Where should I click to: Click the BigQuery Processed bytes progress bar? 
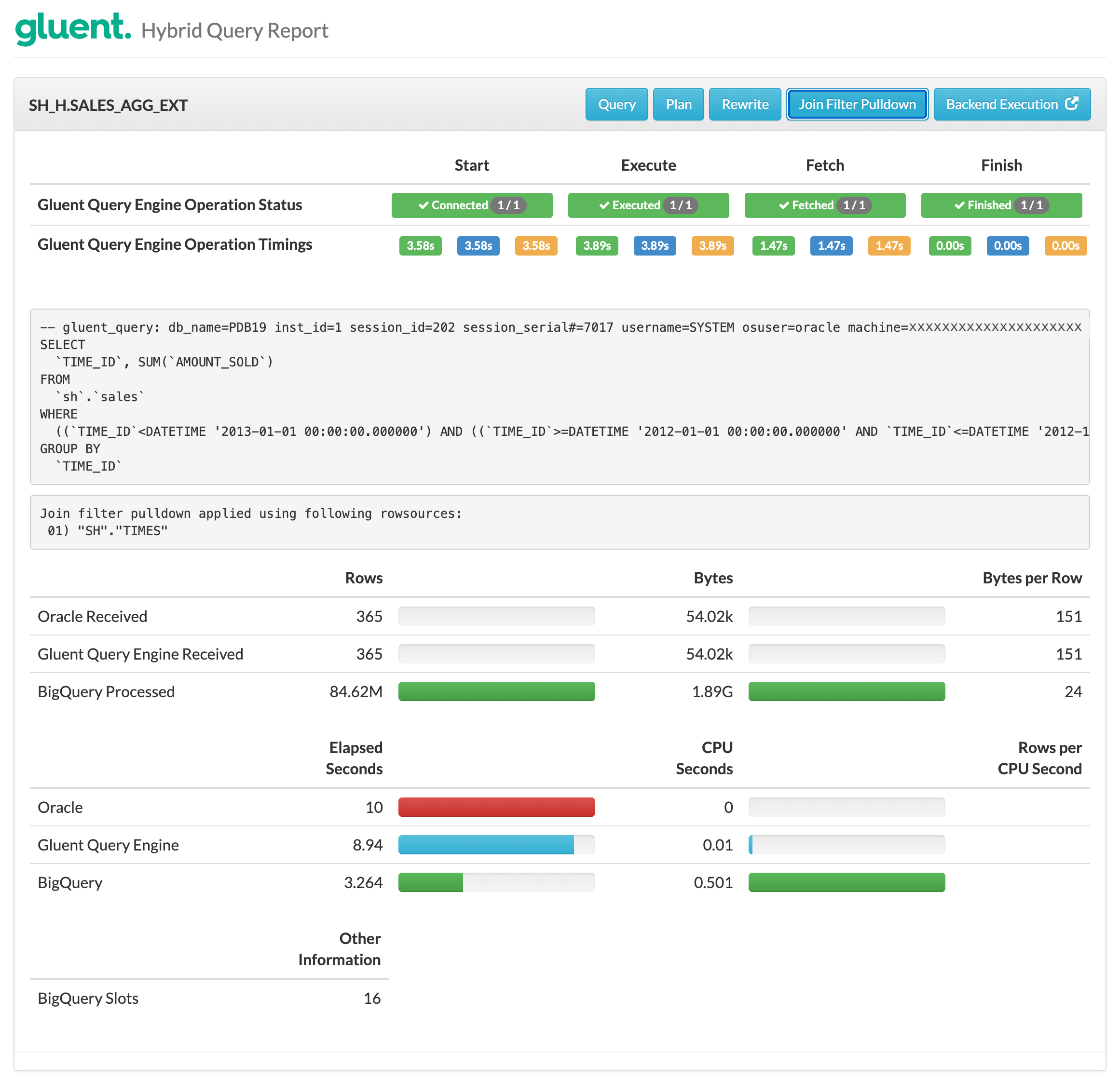[x=847, y=691]
